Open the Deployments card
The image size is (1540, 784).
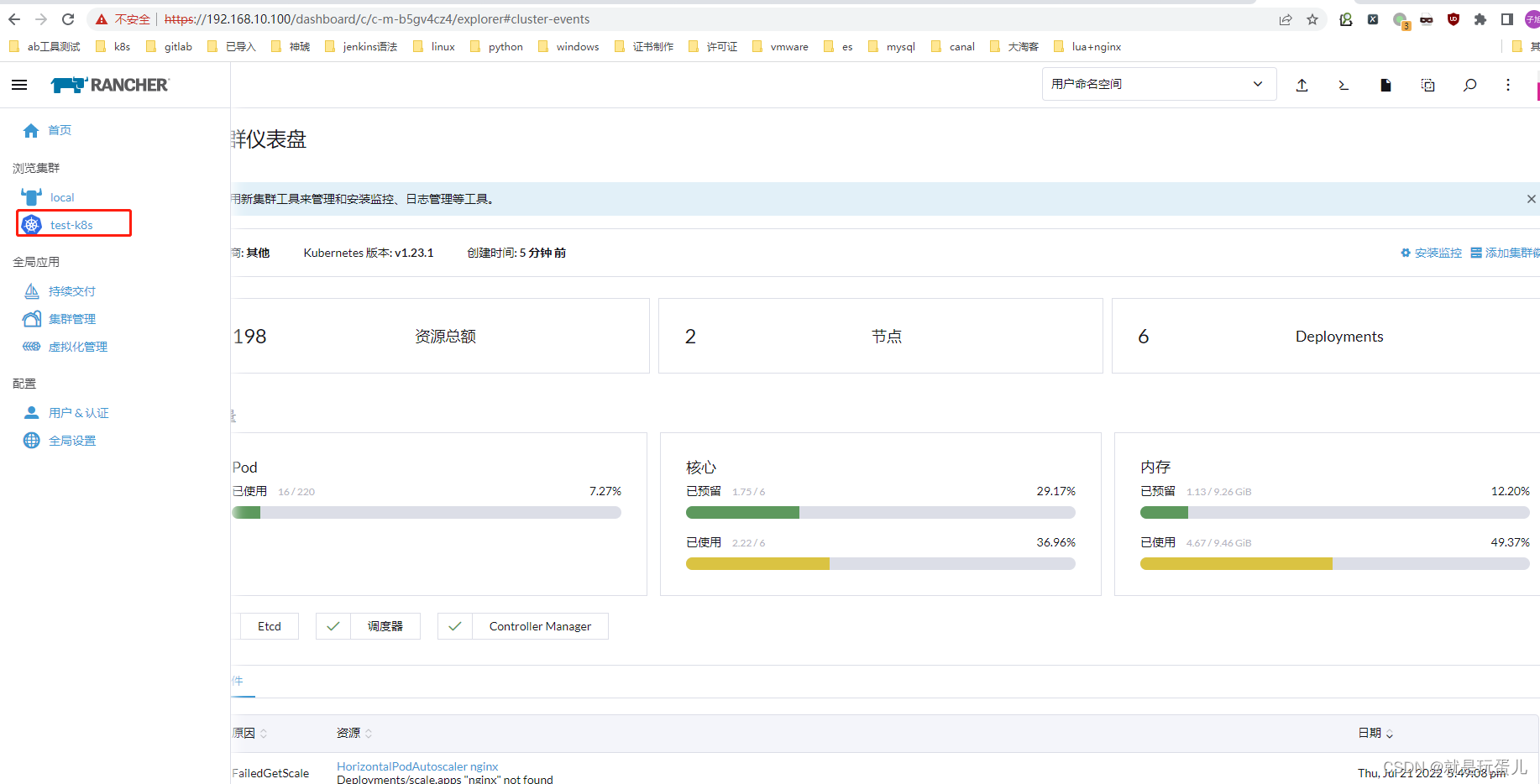tap(1326, 336)
